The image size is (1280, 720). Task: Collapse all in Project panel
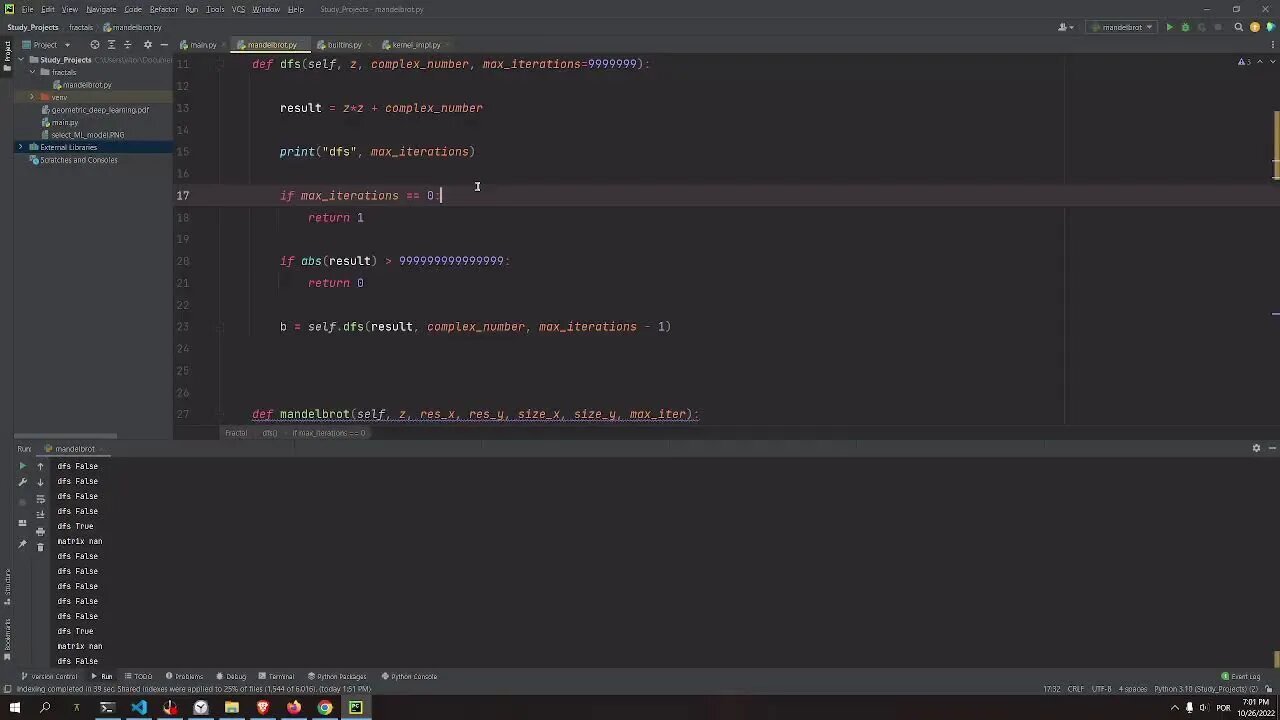click(127, 45)
